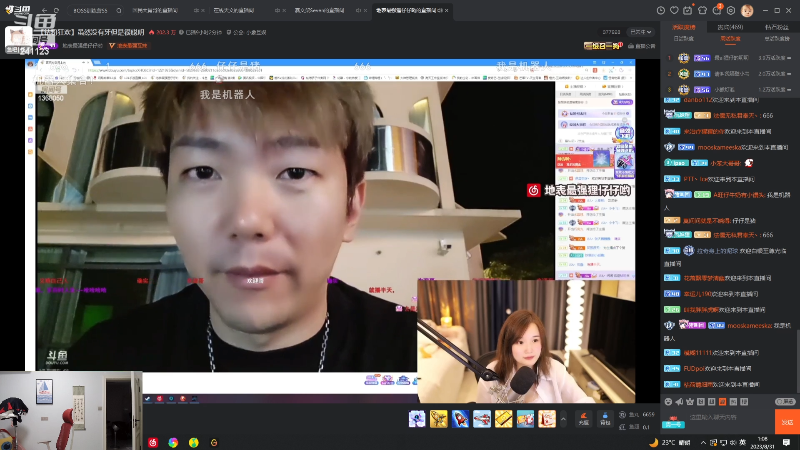Send the rocket gift
Screen dimensions: 800x450
[x=460, y=419]
